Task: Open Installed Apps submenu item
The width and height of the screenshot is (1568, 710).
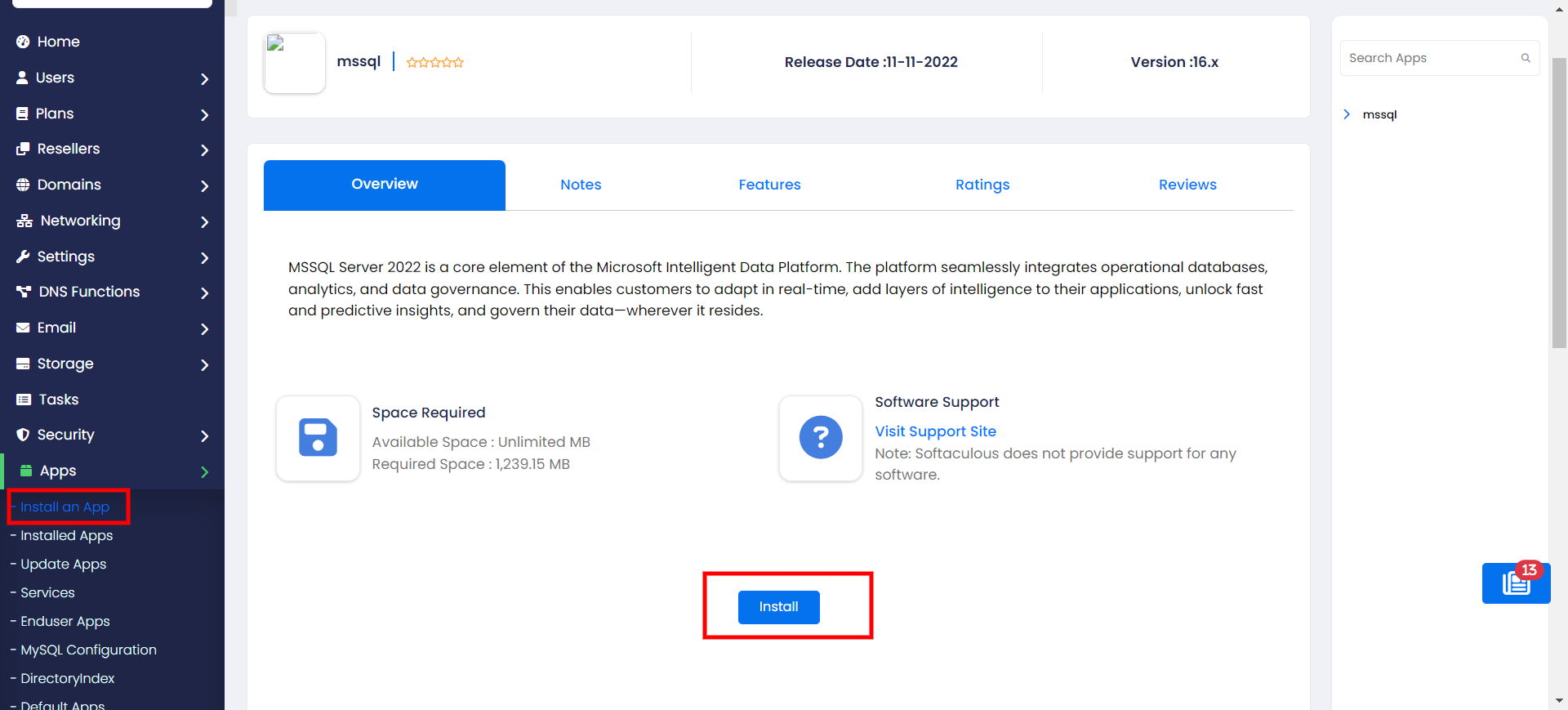Action: 66,536
